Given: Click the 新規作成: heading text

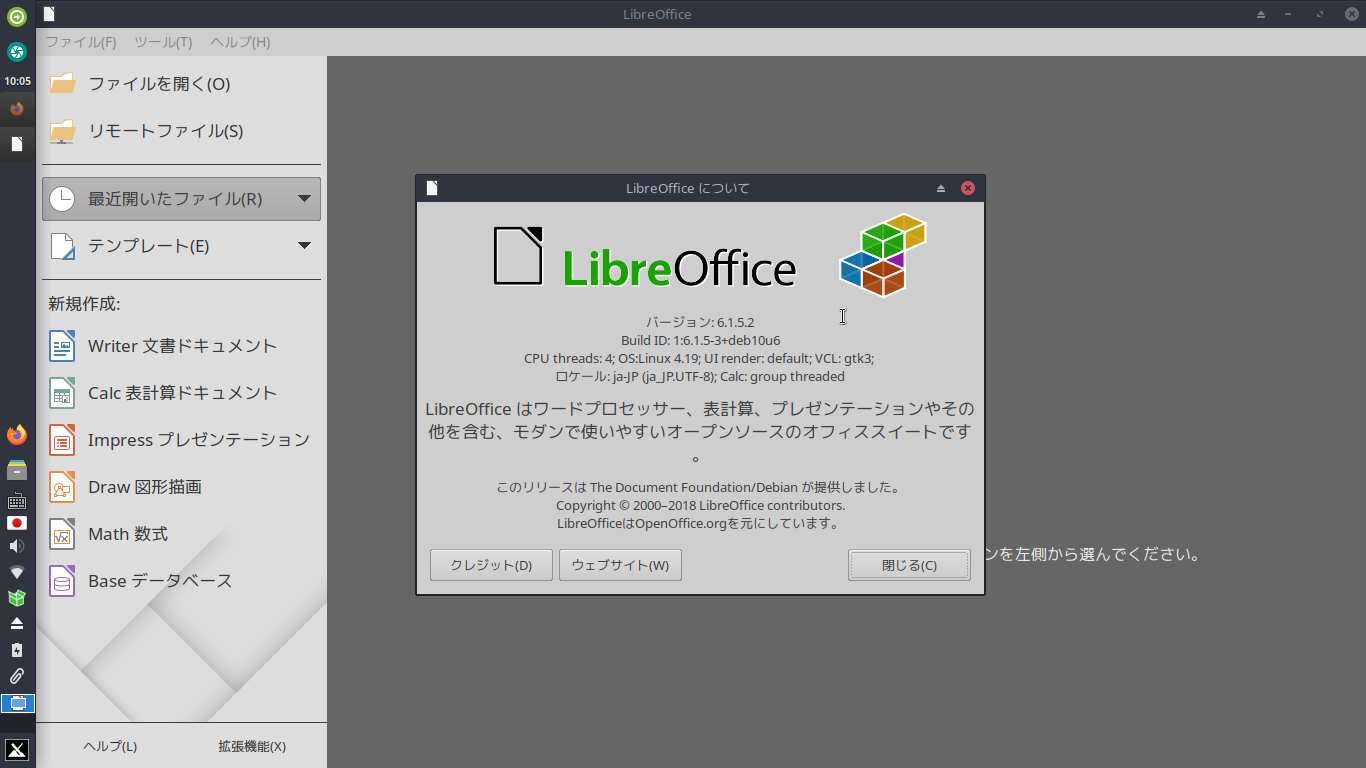Looking at the screenshot, I should [84, 304].
